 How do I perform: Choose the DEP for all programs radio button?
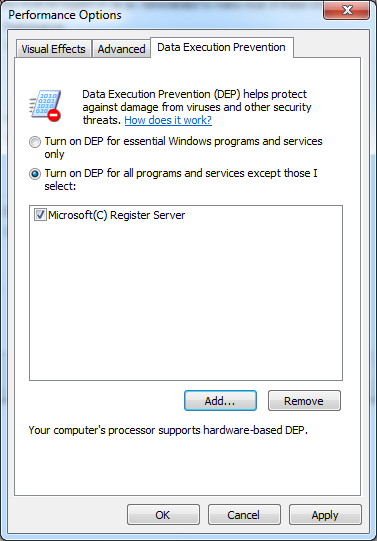34,174
